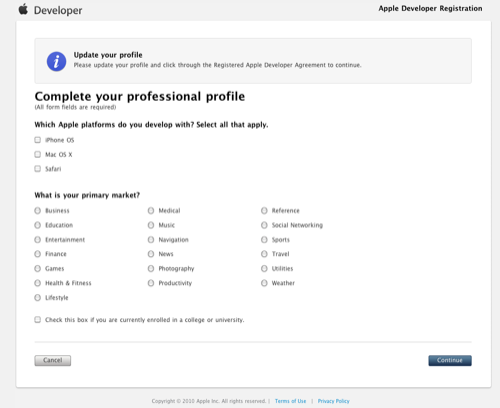Click the 'Update your profile' heading
The width and height of the screenshot is (500, 408).
[x=108, y=55]
